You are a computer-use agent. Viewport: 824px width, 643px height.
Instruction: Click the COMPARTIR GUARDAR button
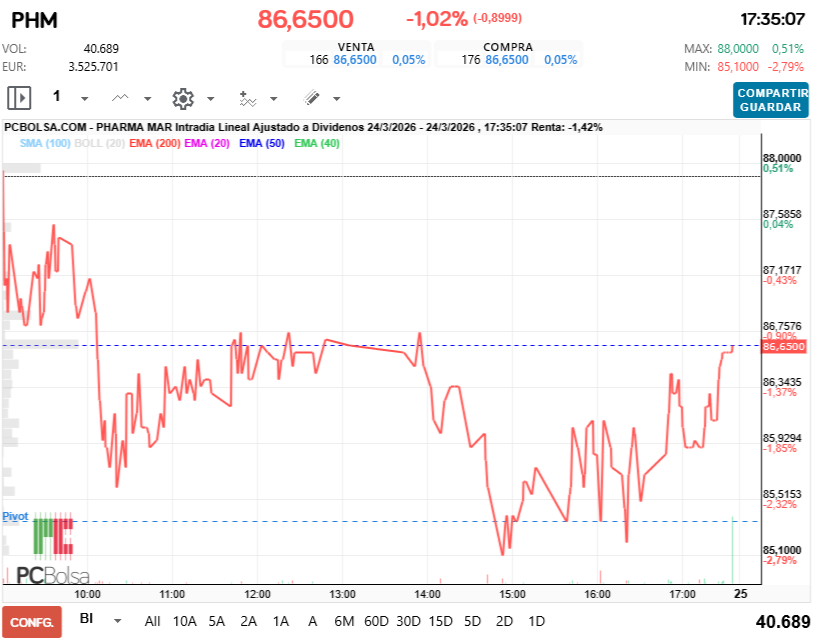click(770, 100)
